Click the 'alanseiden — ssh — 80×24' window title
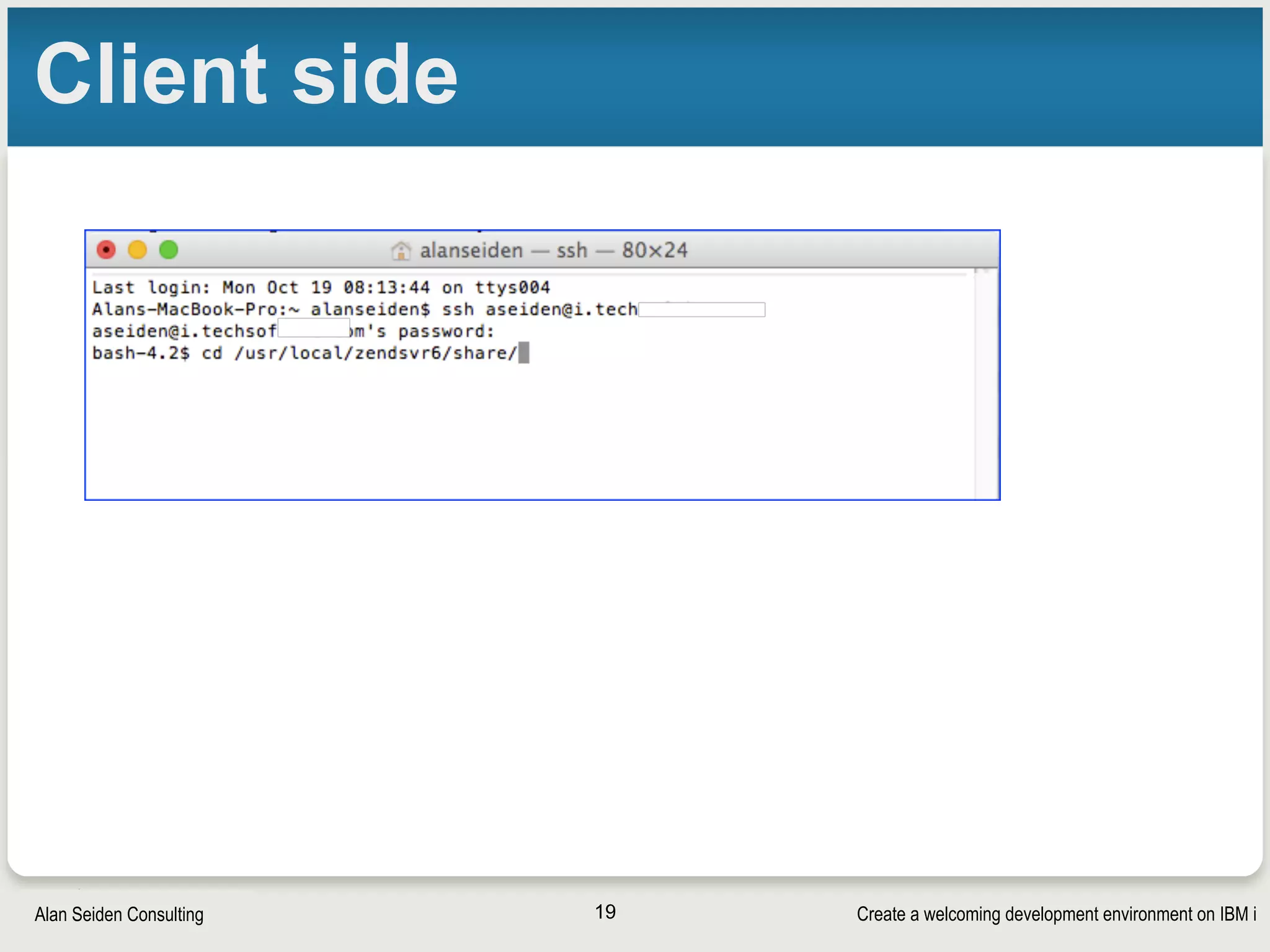This screenshot has height=952, width=1270. point(554,250)
